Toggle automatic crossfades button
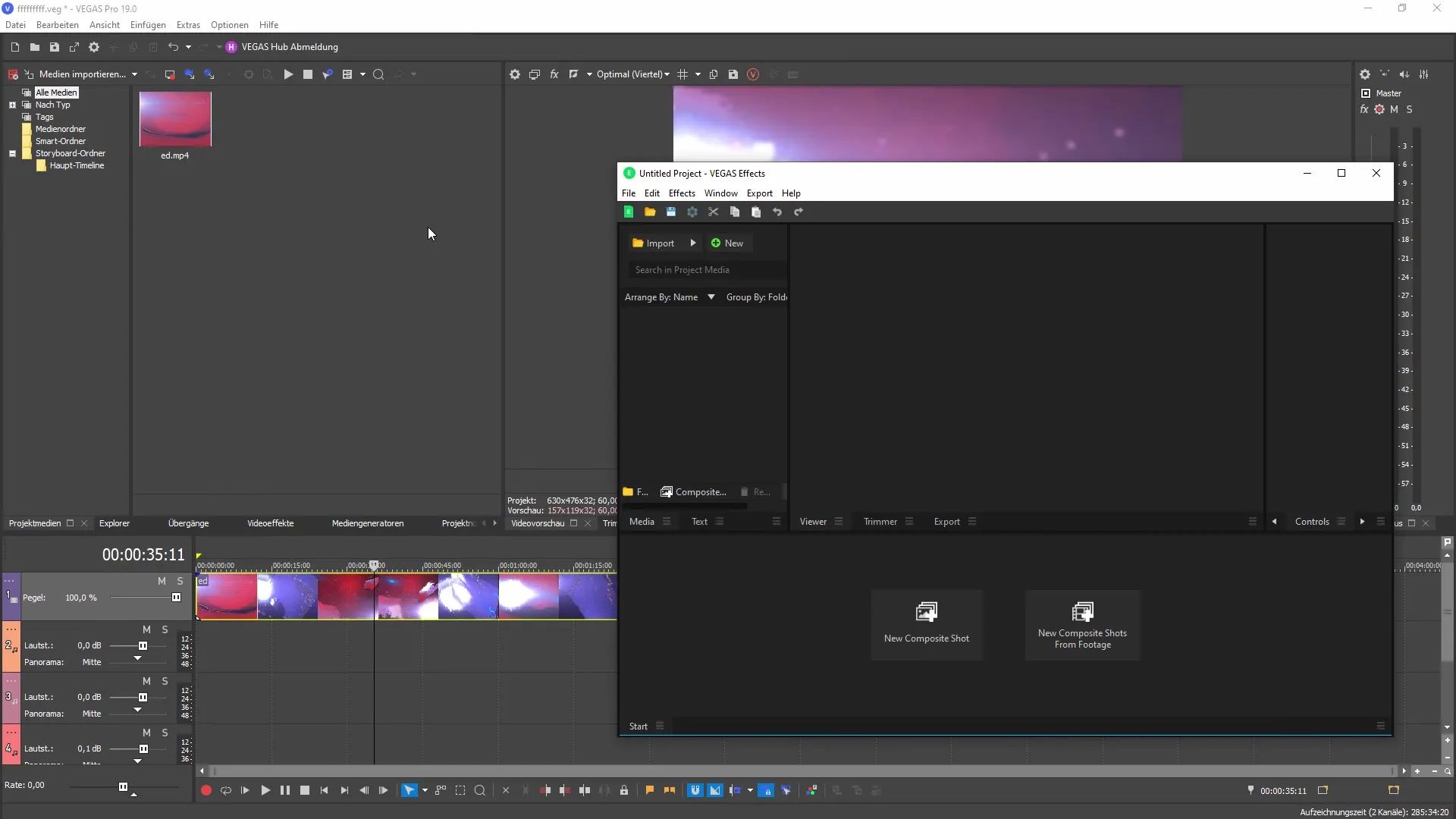1456x819 pixels. (715, 790)
